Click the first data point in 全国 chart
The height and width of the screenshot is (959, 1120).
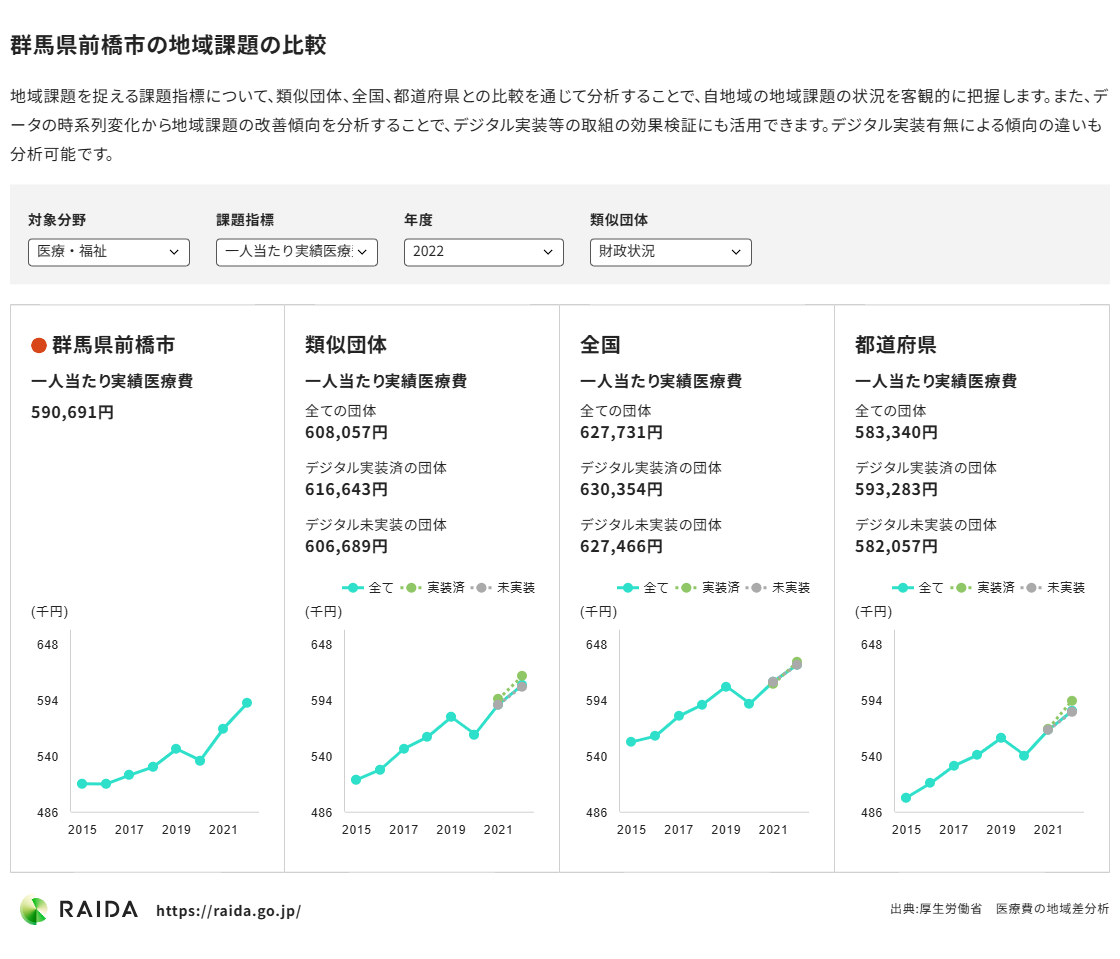point(631,742)
